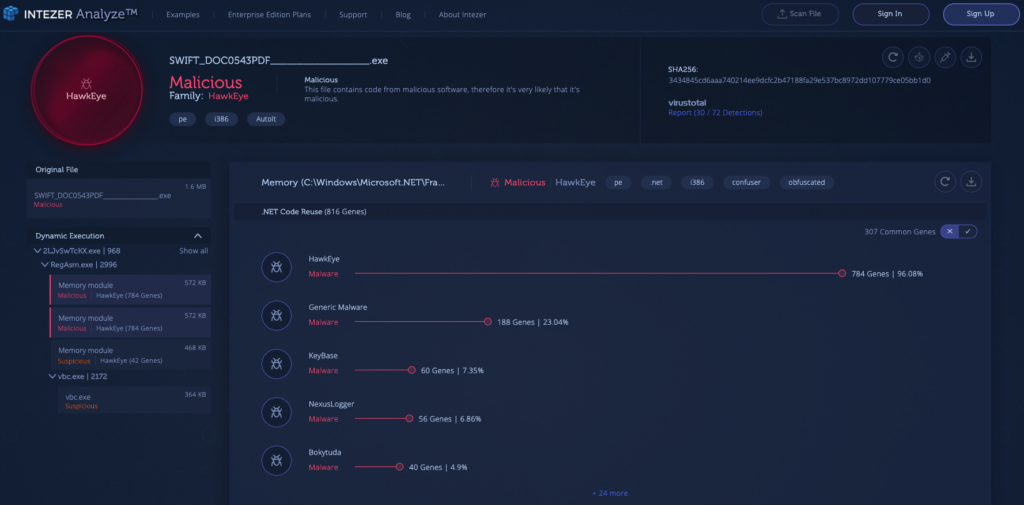Click the confuser tag chip
The width and height of the screenshot is (1024, 505).
coord(746,182)
